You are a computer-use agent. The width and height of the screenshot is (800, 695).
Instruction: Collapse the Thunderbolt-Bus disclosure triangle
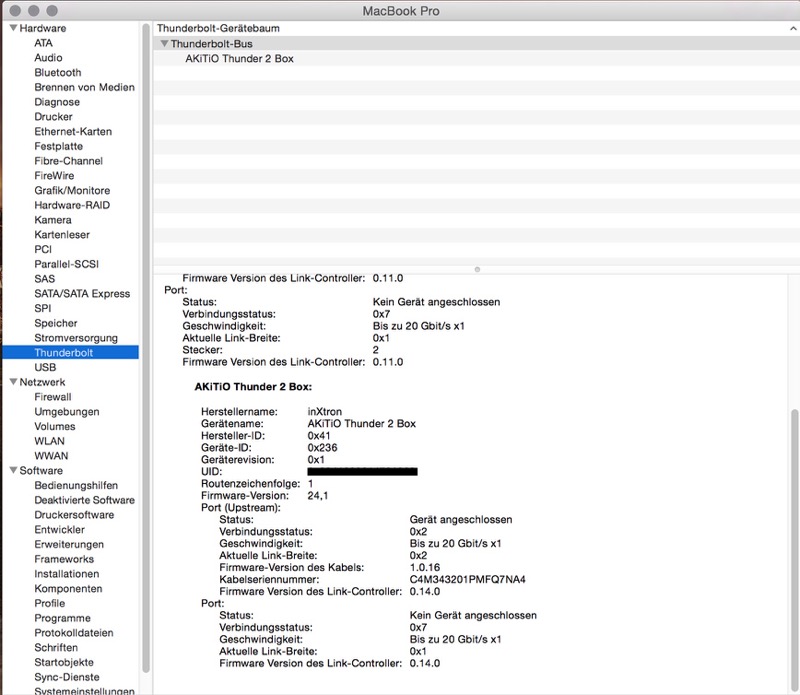point(164,44)
